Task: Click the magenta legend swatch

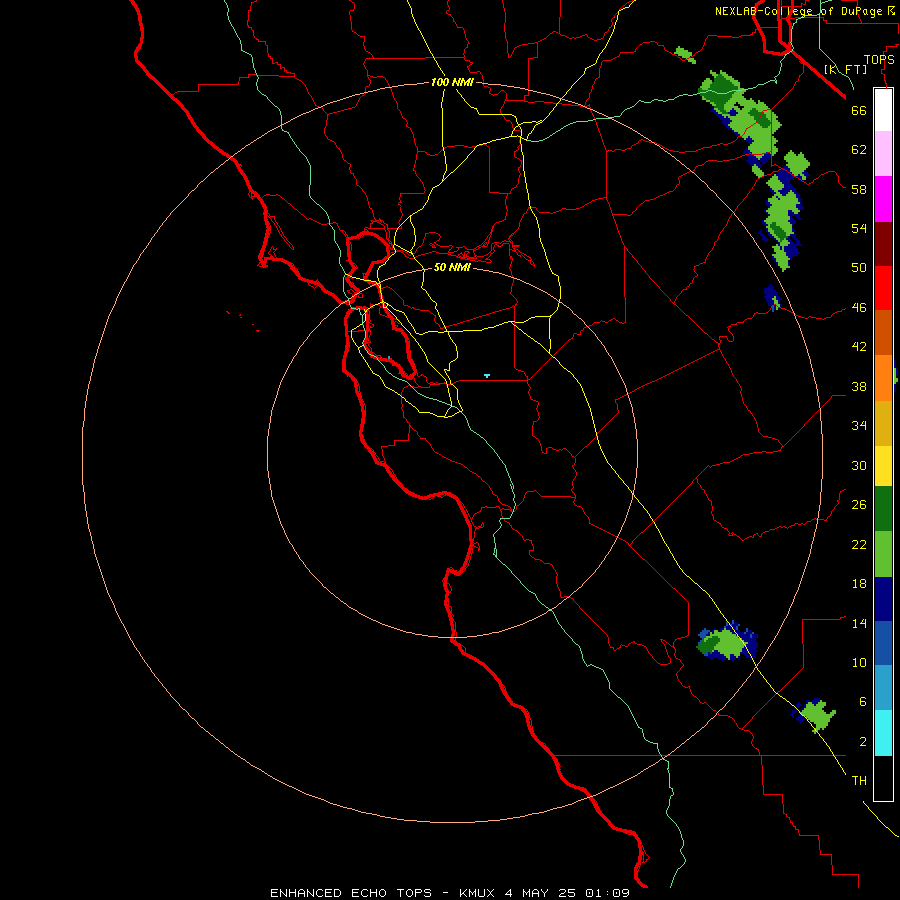Action: pyautogui.click(x=883, y=199)
